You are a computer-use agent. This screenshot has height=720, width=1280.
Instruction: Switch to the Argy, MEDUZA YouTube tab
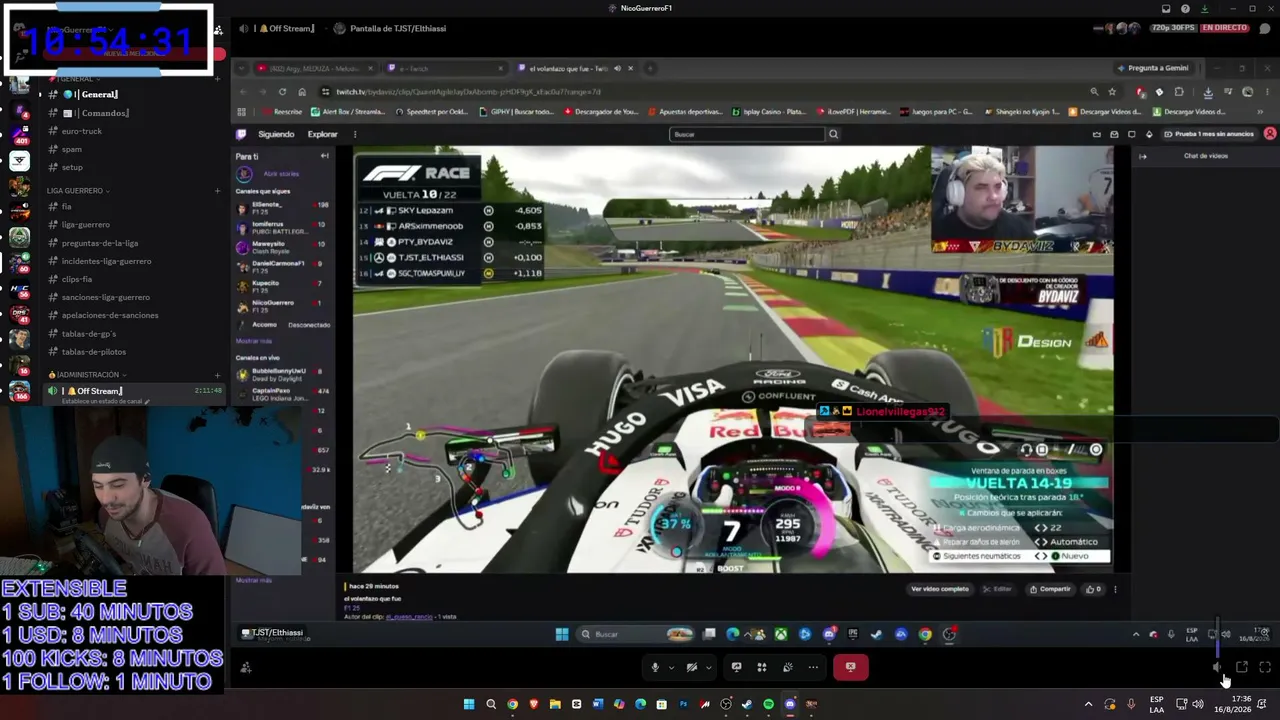click(316, 68)
